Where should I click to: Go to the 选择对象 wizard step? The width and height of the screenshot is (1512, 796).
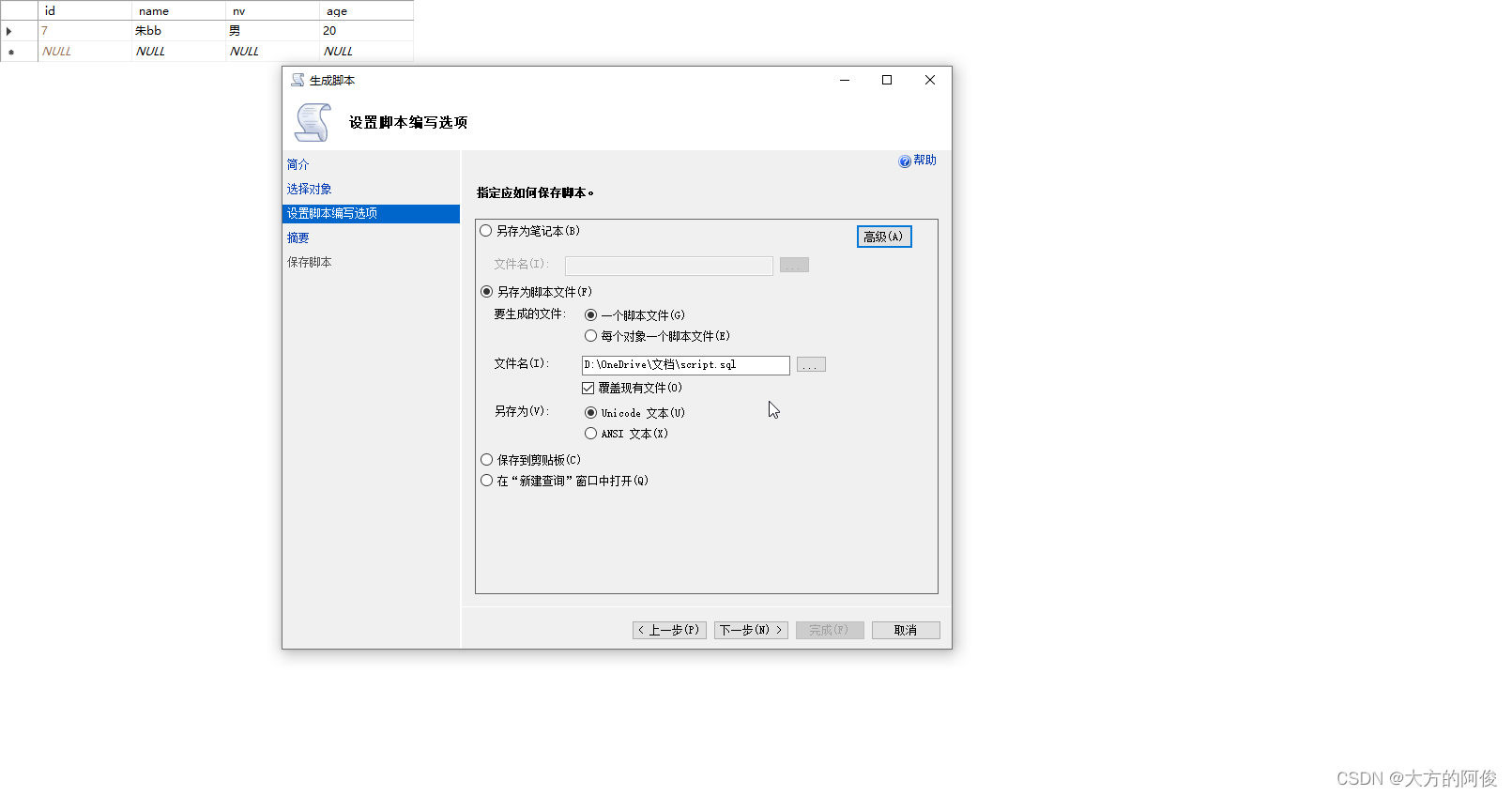click(x=309, y=189)
